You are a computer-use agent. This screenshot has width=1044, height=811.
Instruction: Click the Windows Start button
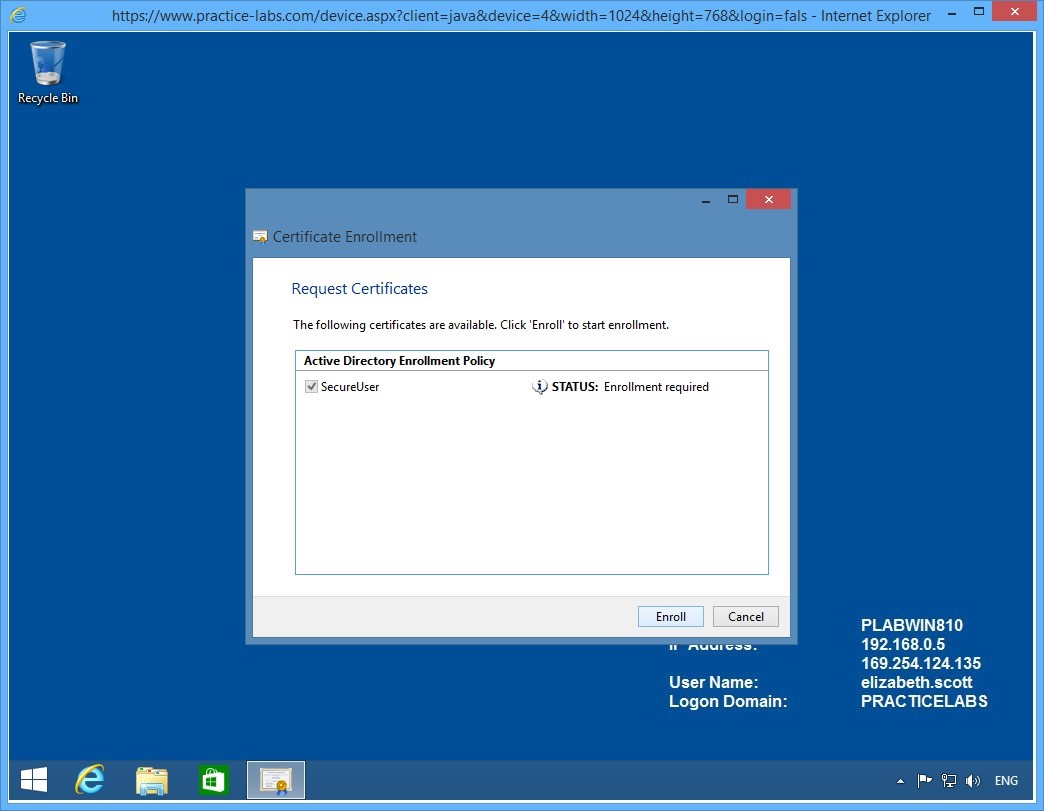pos(34,779)
